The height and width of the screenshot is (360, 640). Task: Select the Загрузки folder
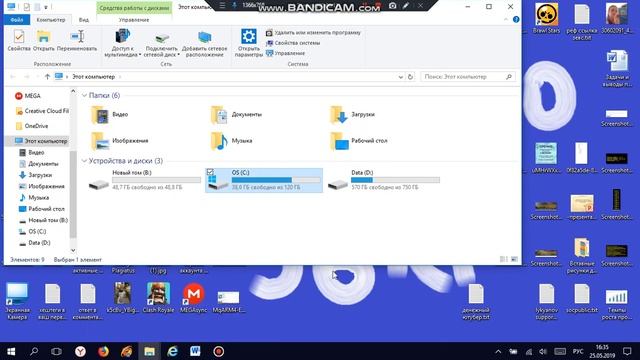click(352, 115)
